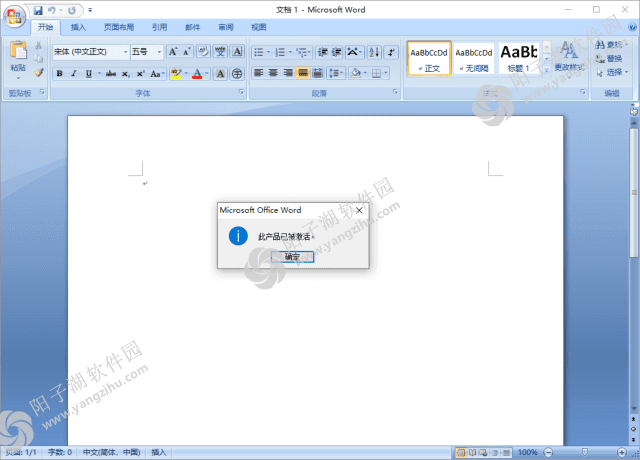Select Align Right paragraph alignment

pyautogui.click(x=288, y=73)
